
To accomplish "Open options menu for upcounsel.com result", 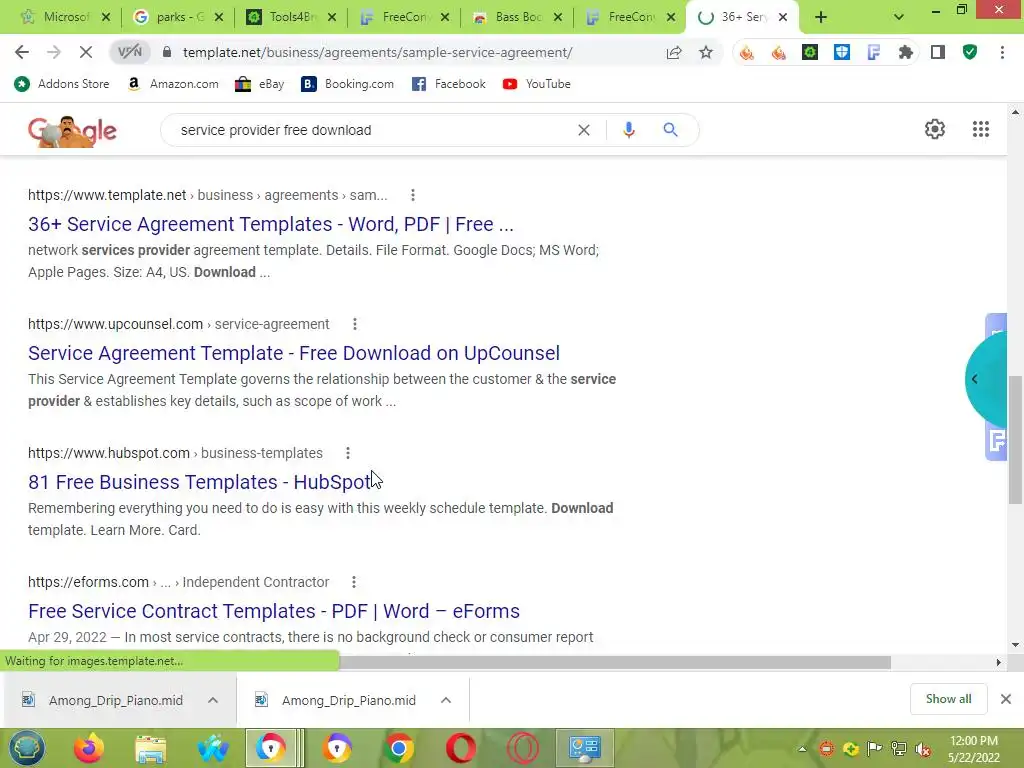I will coord(355,324).
